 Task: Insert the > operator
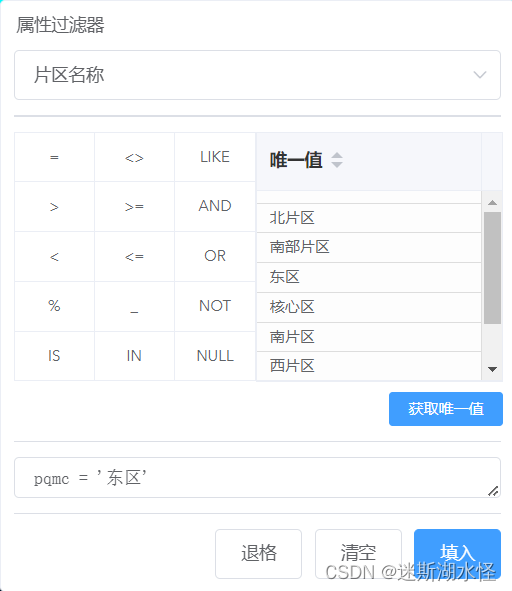pos(54,207)
